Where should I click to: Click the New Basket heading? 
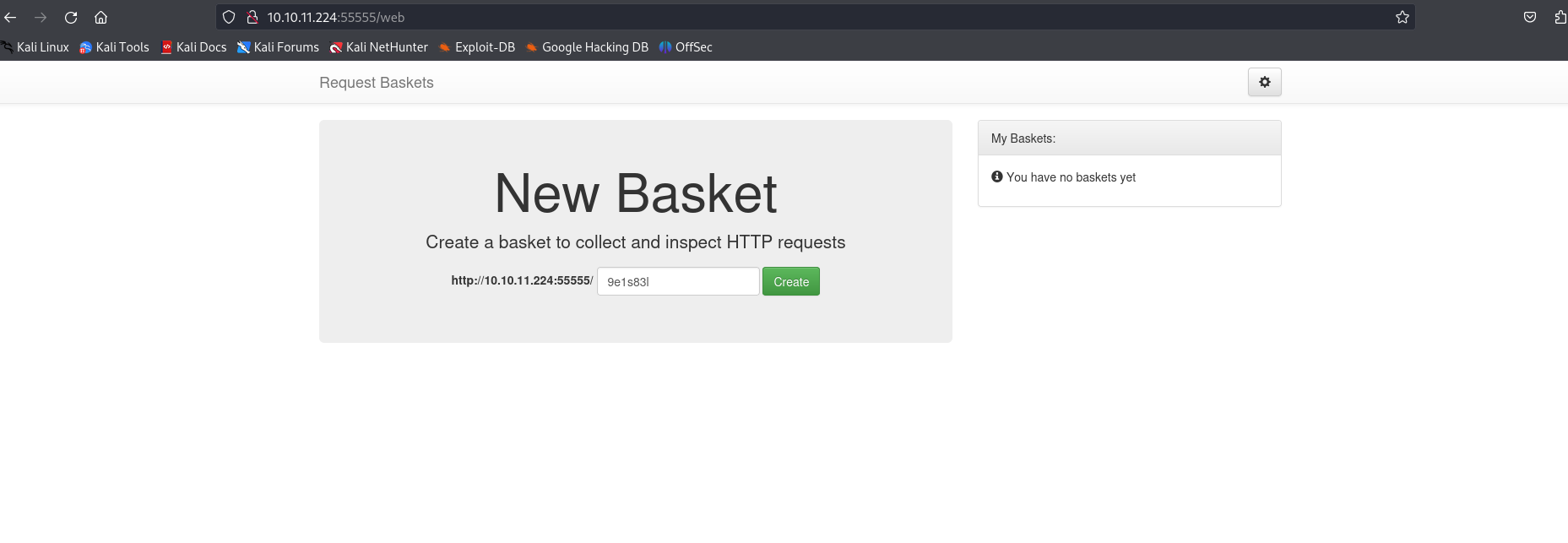pyautogui.click(x=636, y=193)
